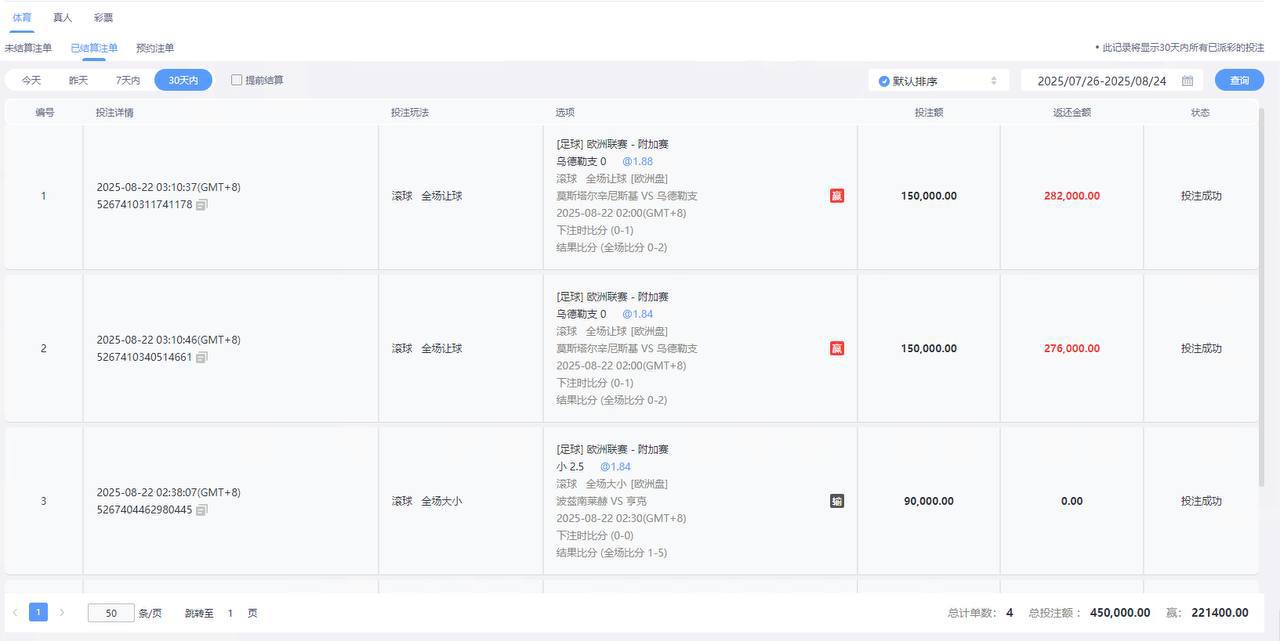Open the 2025/07/26-2025/08/24 date range picker
This screenshot has width=1280, height=641.
[x=1101, y=81]
